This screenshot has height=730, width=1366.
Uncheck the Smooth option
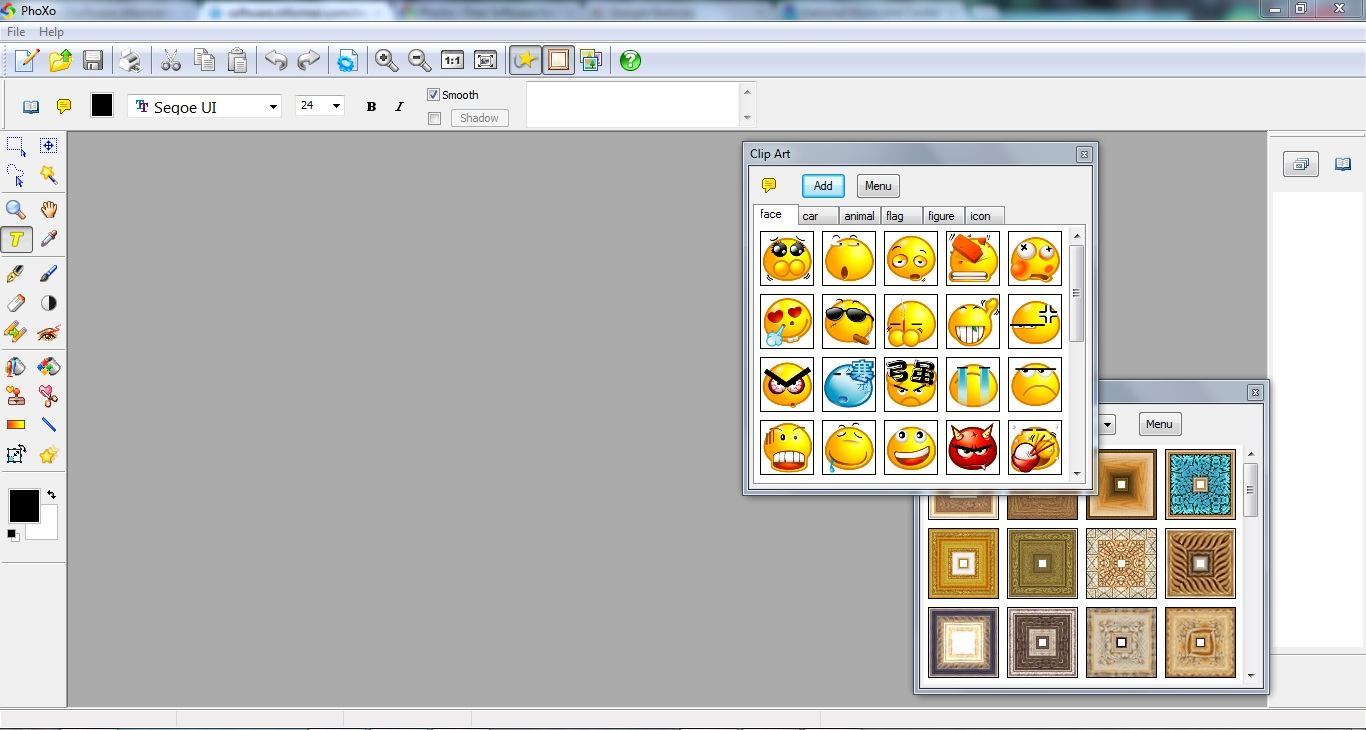pos(434,94)
